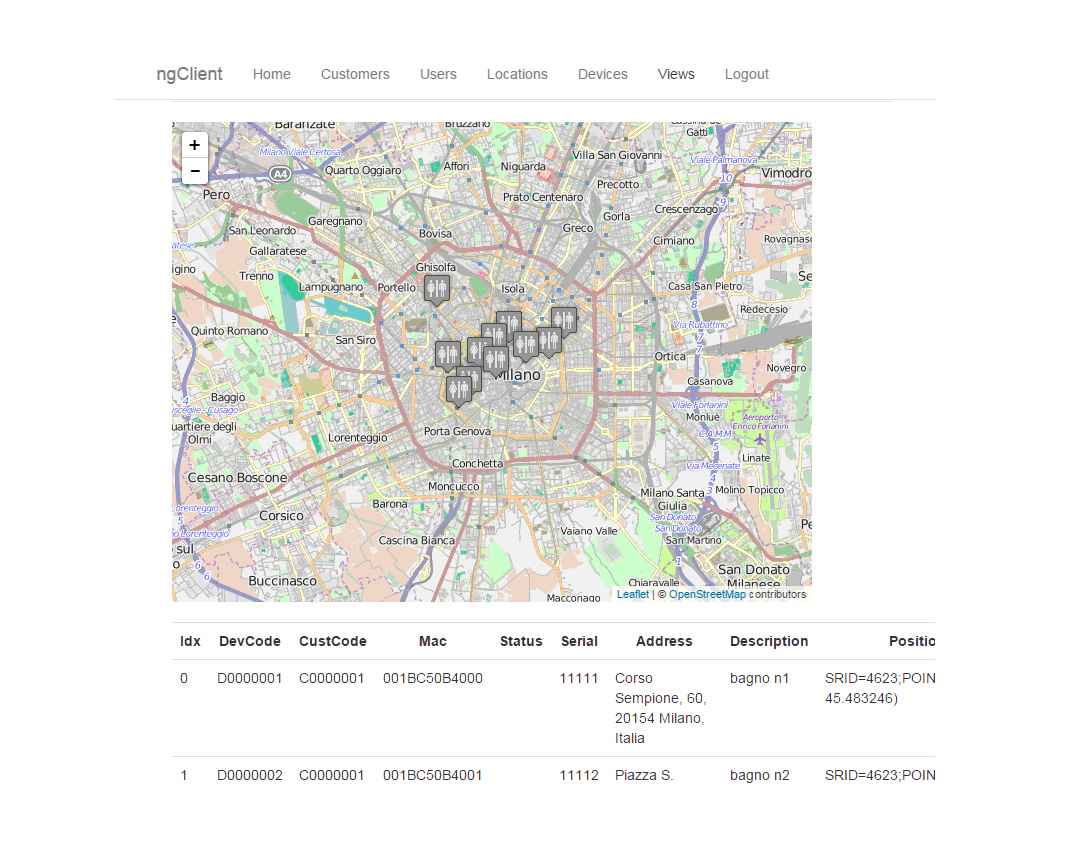Viewport: 1081px width, 866px height.
Task: Click the Corso Sempione address cell
Action: 660,708
